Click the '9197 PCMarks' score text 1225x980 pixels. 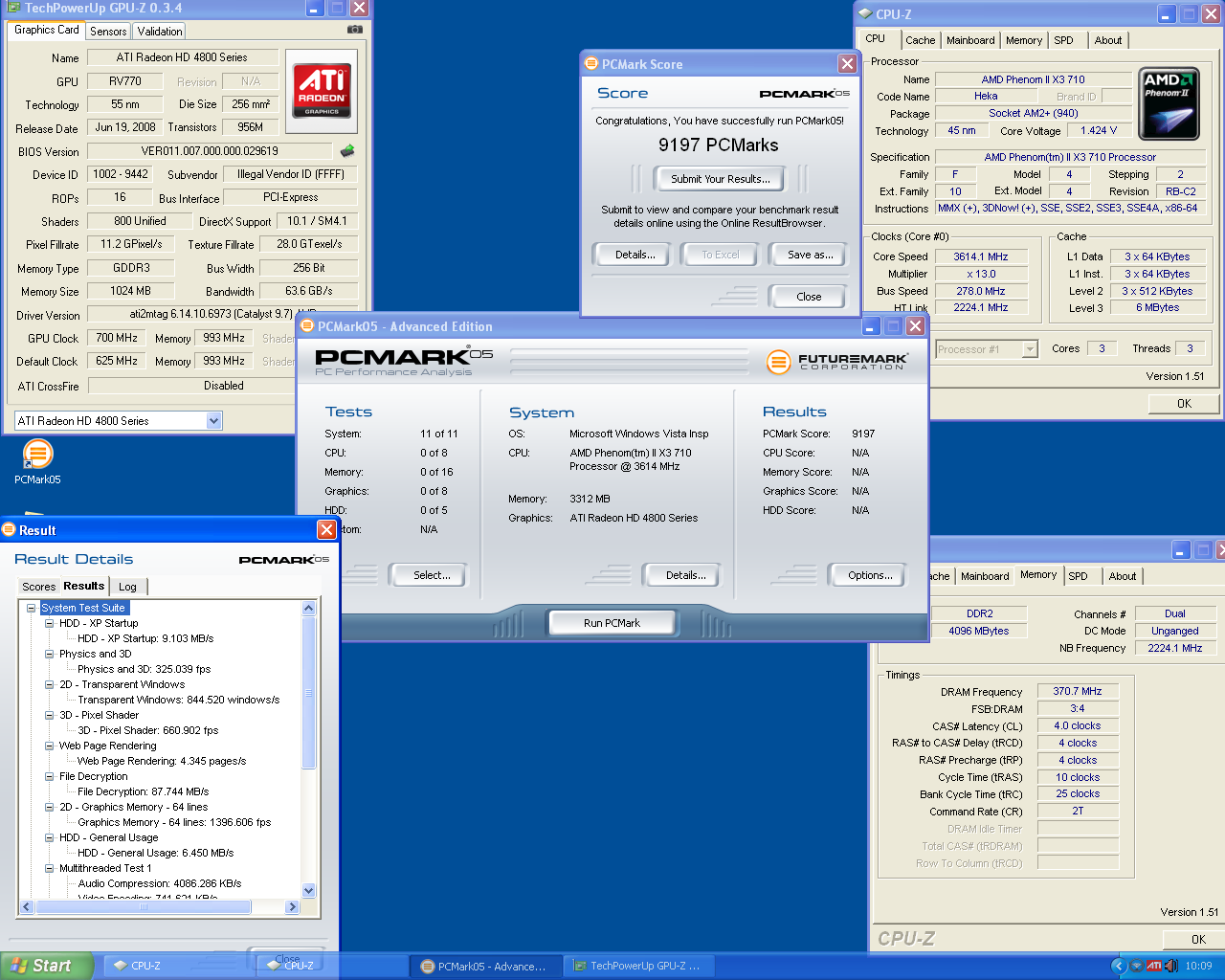tap(719, 145)
